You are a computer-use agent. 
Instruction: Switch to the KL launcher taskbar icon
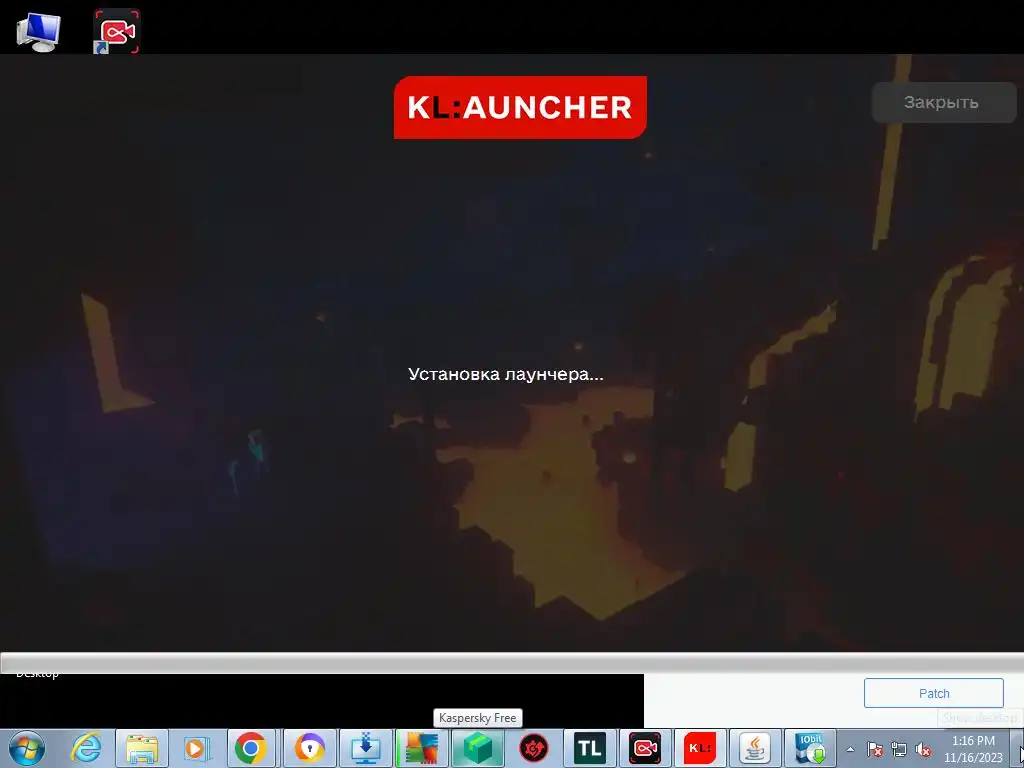tap(700, 748)
